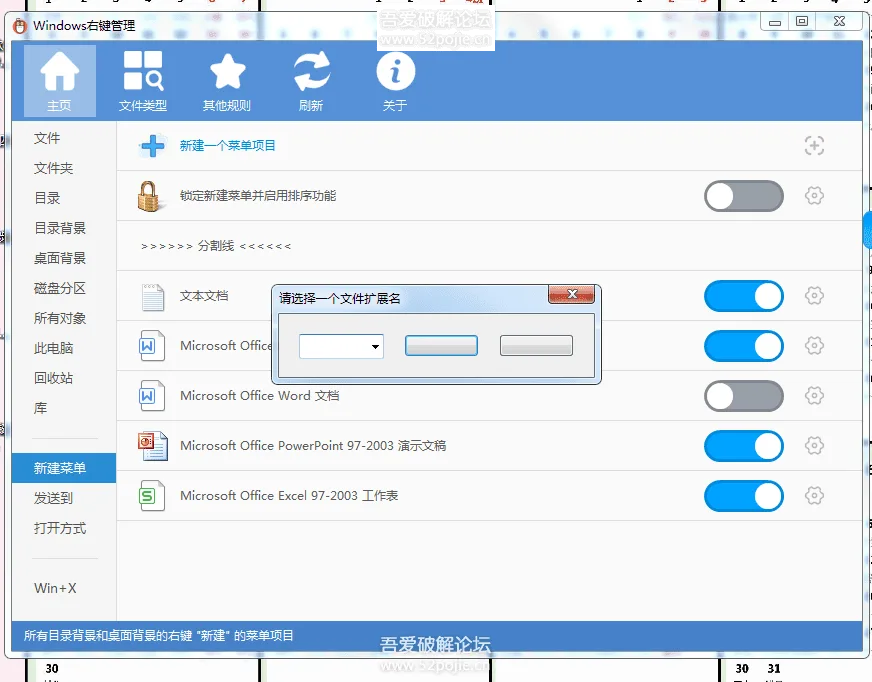This screenshot has width=872, height=682.
Task: Click the Word icon beside Microsoft Office Word 文档
Action: pos(152,396)
